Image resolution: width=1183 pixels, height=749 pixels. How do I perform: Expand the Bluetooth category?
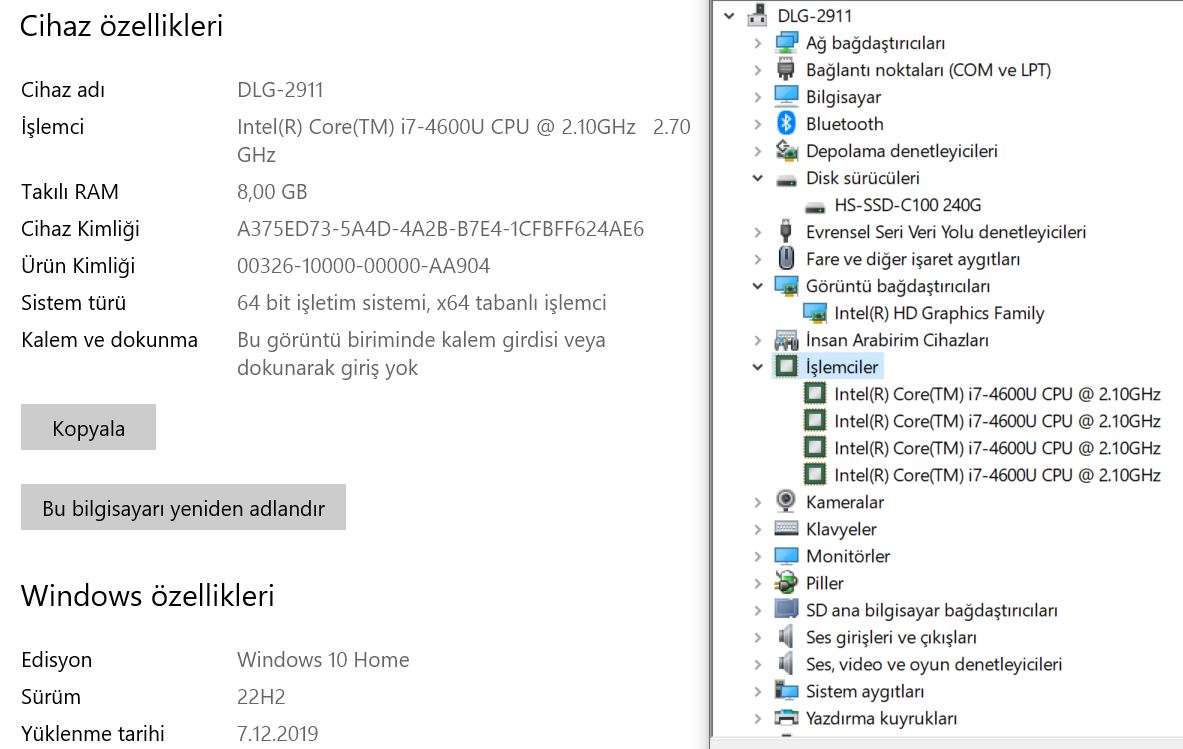tap(757, 124)
